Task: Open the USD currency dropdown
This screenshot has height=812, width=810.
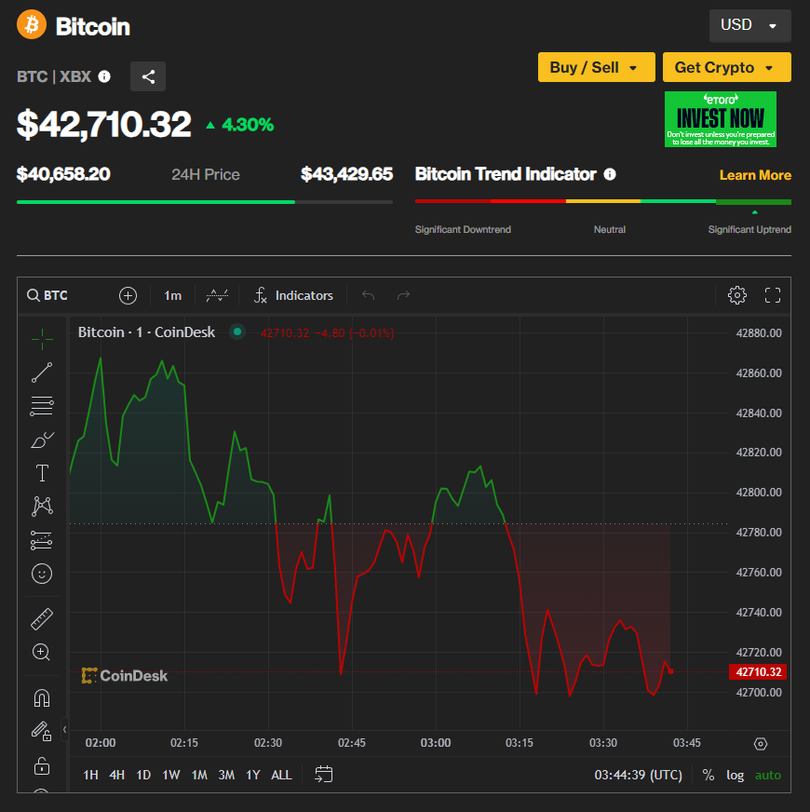Action: pyautogui.click(x=750, y=25)
